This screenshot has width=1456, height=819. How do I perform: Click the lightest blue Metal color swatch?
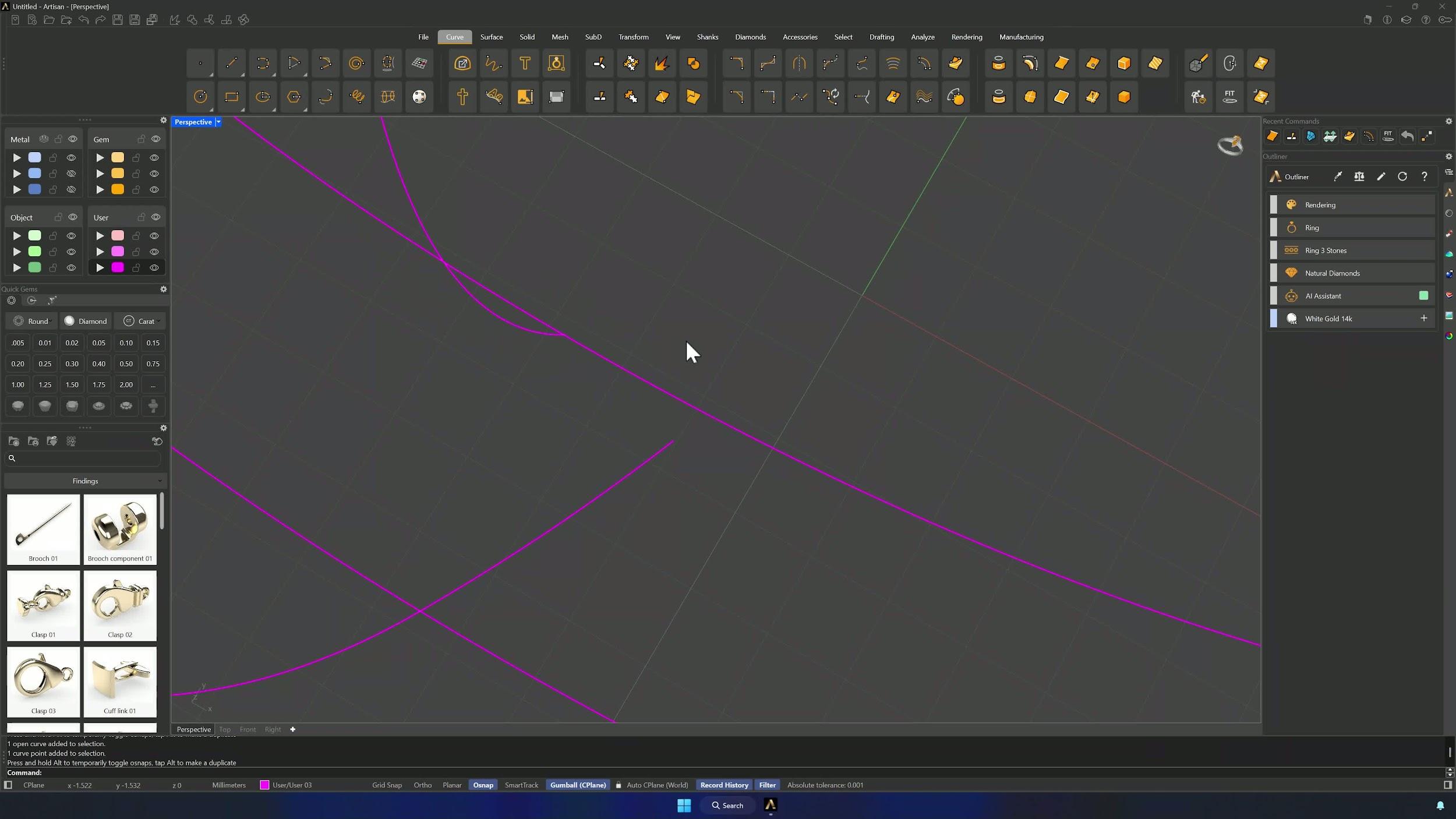click(35, 158)
